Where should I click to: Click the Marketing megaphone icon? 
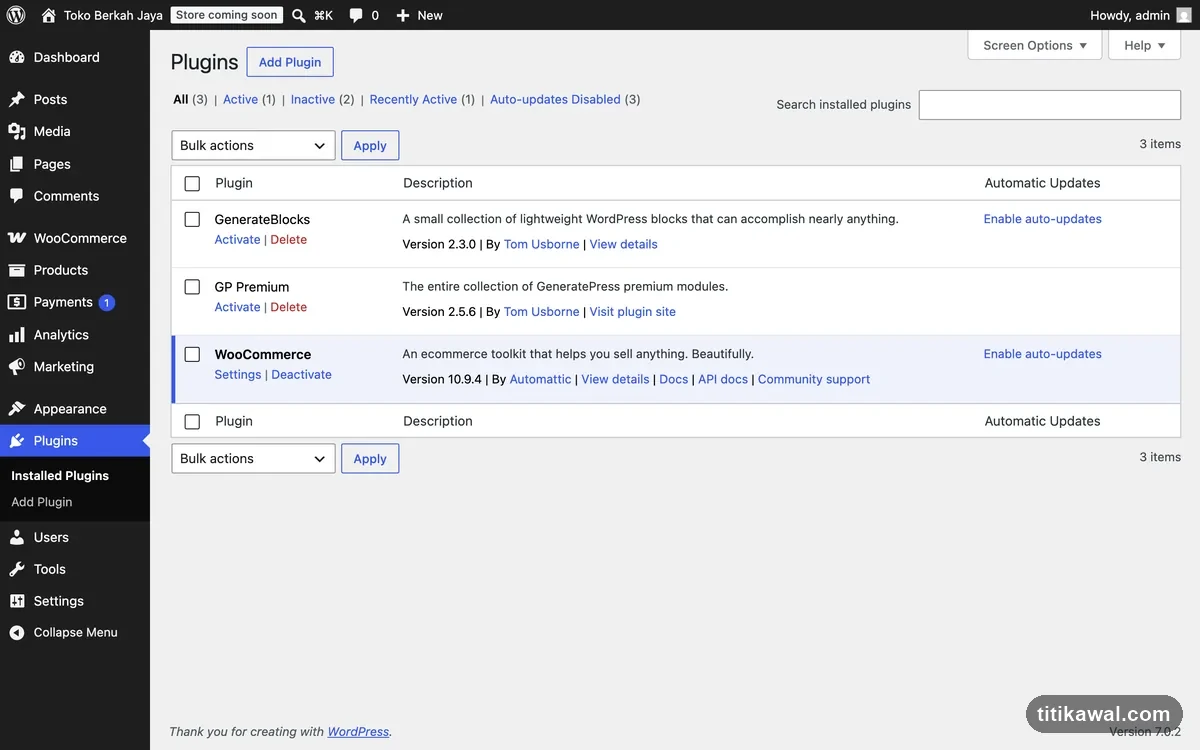tap(17, 367)
